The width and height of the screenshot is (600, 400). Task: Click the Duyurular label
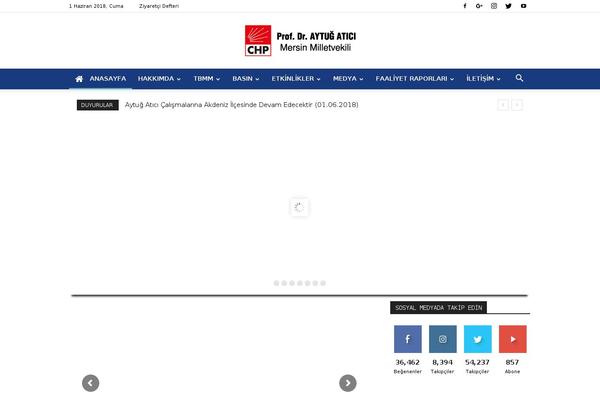click(98, 105)
